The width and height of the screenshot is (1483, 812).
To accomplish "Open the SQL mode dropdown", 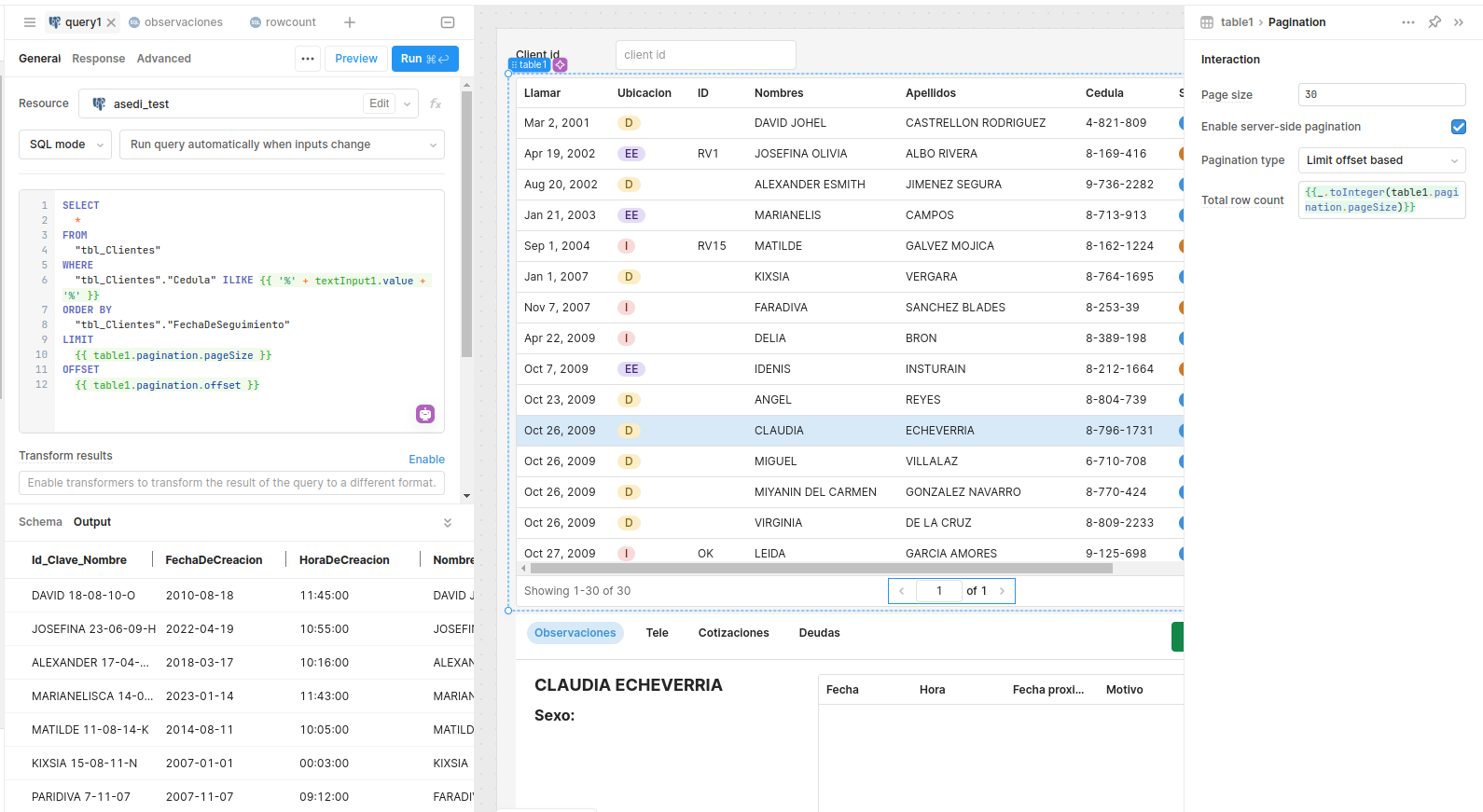I will point(65,145).
